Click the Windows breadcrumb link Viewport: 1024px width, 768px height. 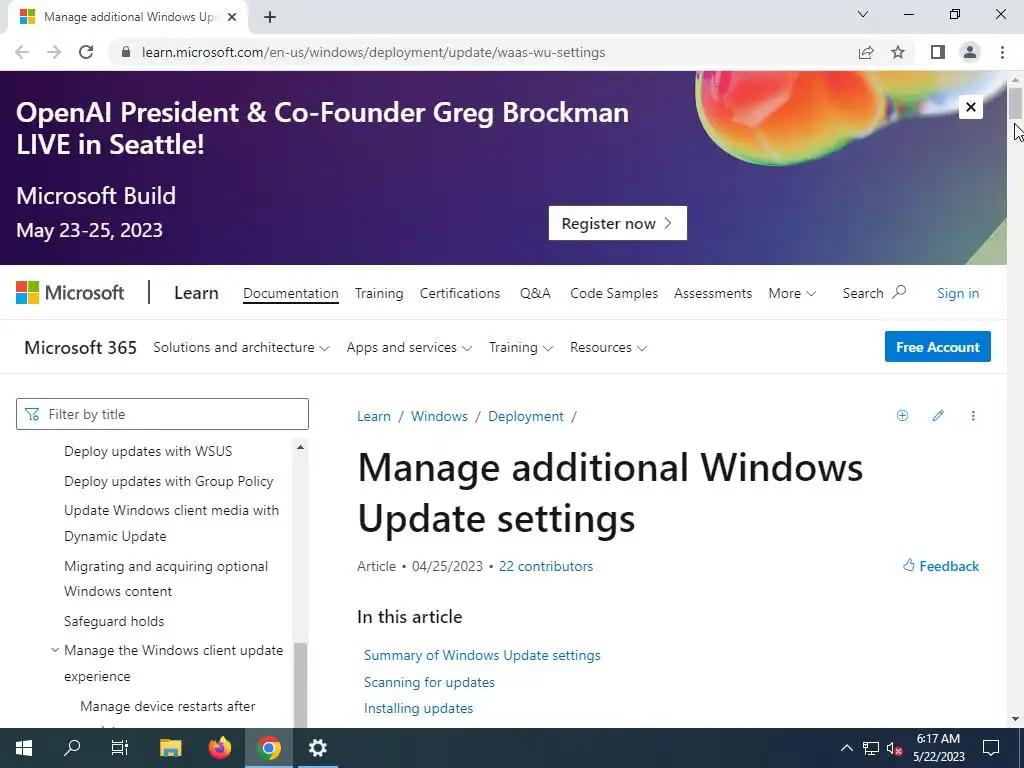pos(439,417)
